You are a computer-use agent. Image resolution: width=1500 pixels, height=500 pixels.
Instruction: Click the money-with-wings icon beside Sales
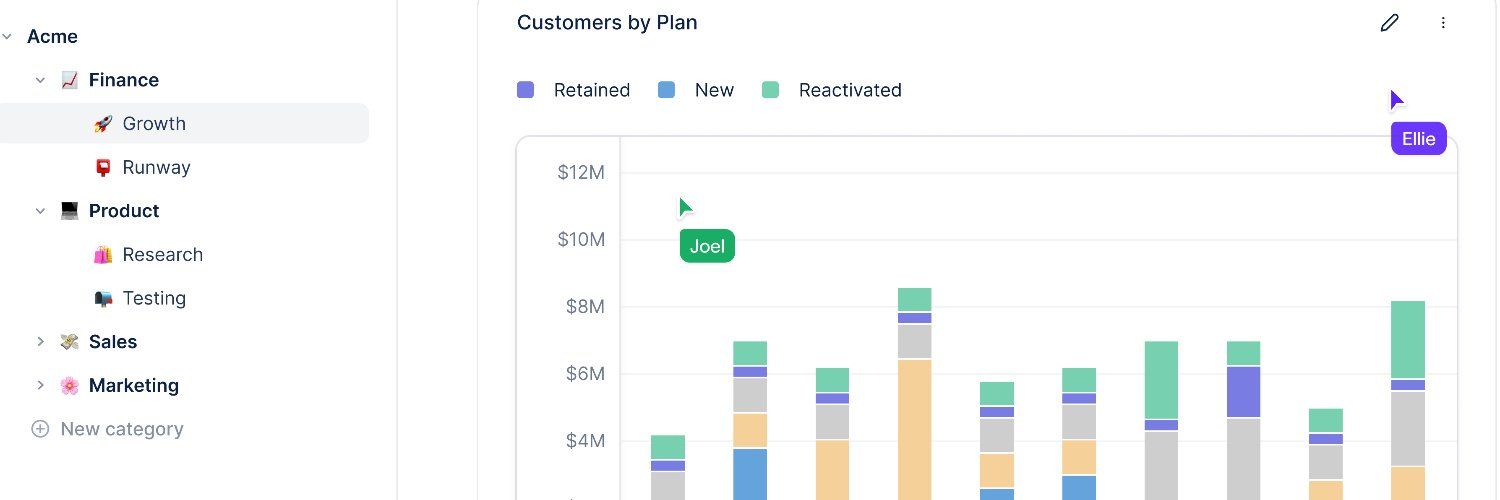[x=69, y=342]
